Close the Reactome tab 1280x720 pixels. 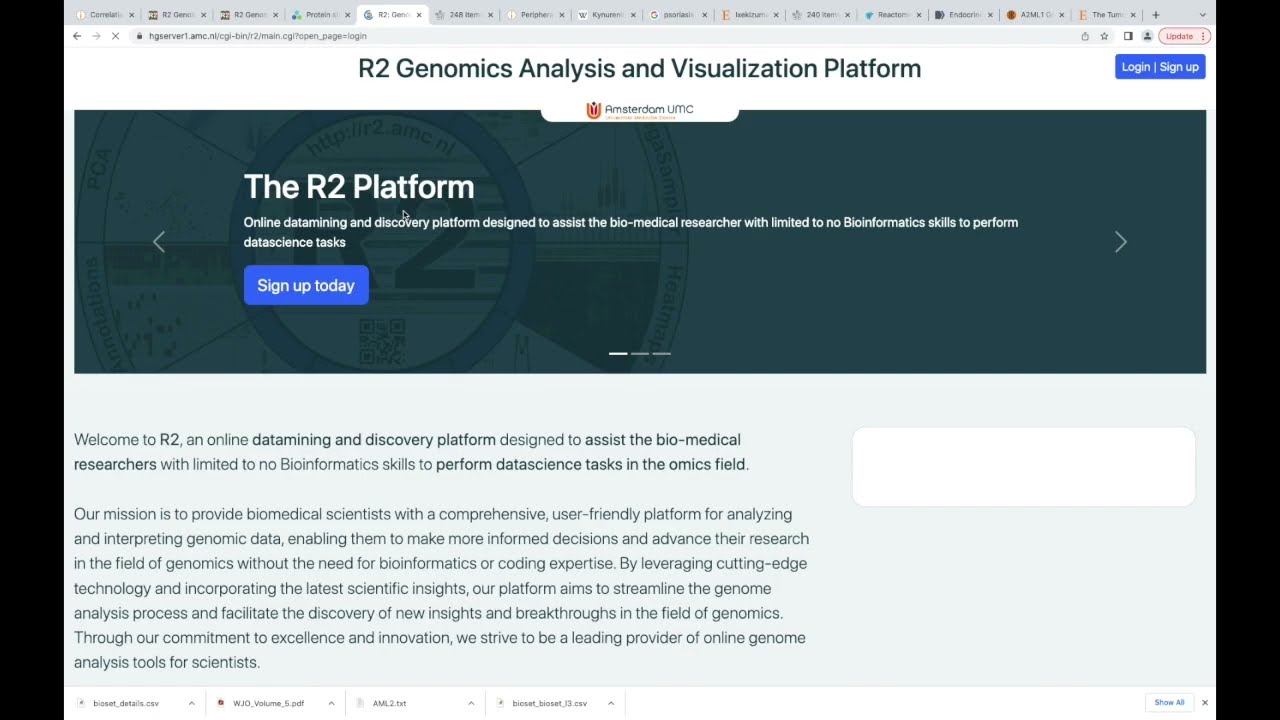(919, 15)
